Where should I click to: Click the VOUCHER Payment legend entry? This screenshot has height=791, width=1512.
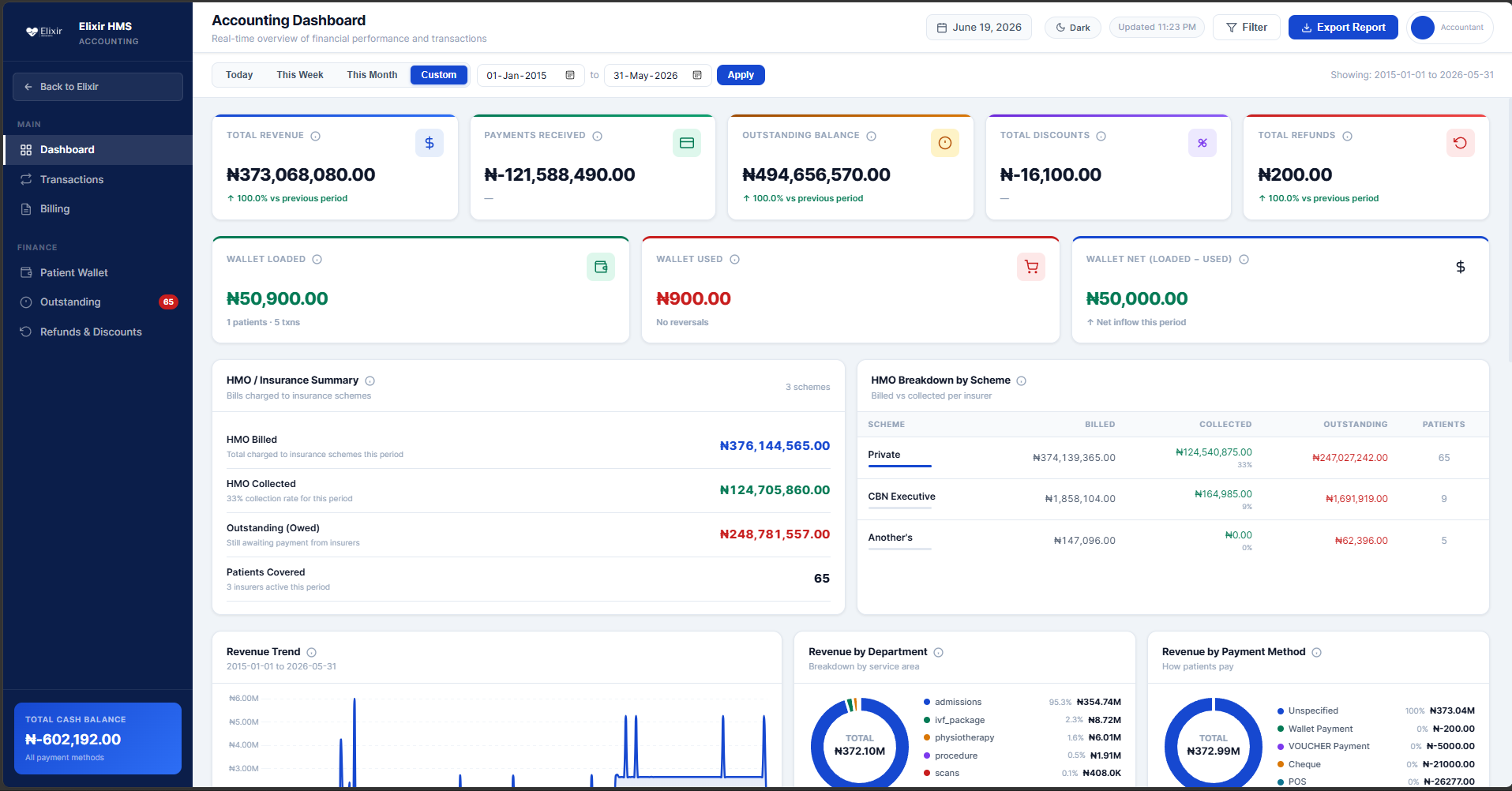click(1375, 746)
